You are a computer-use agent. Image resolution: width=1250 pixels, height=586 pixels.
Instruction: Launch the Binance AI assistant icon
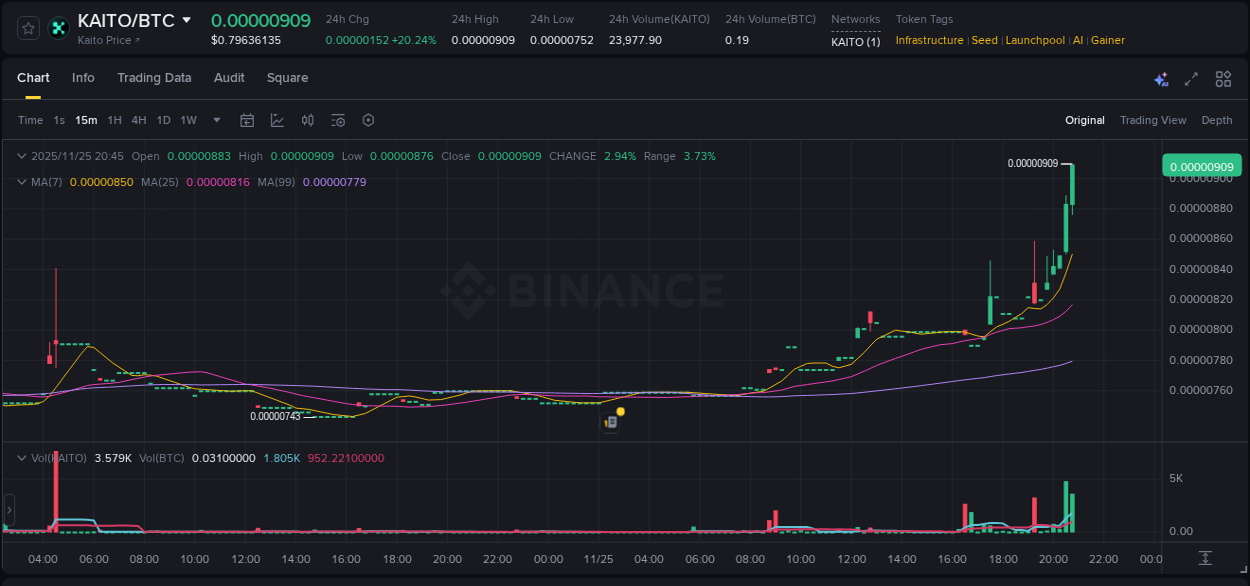coord(1161,78)
